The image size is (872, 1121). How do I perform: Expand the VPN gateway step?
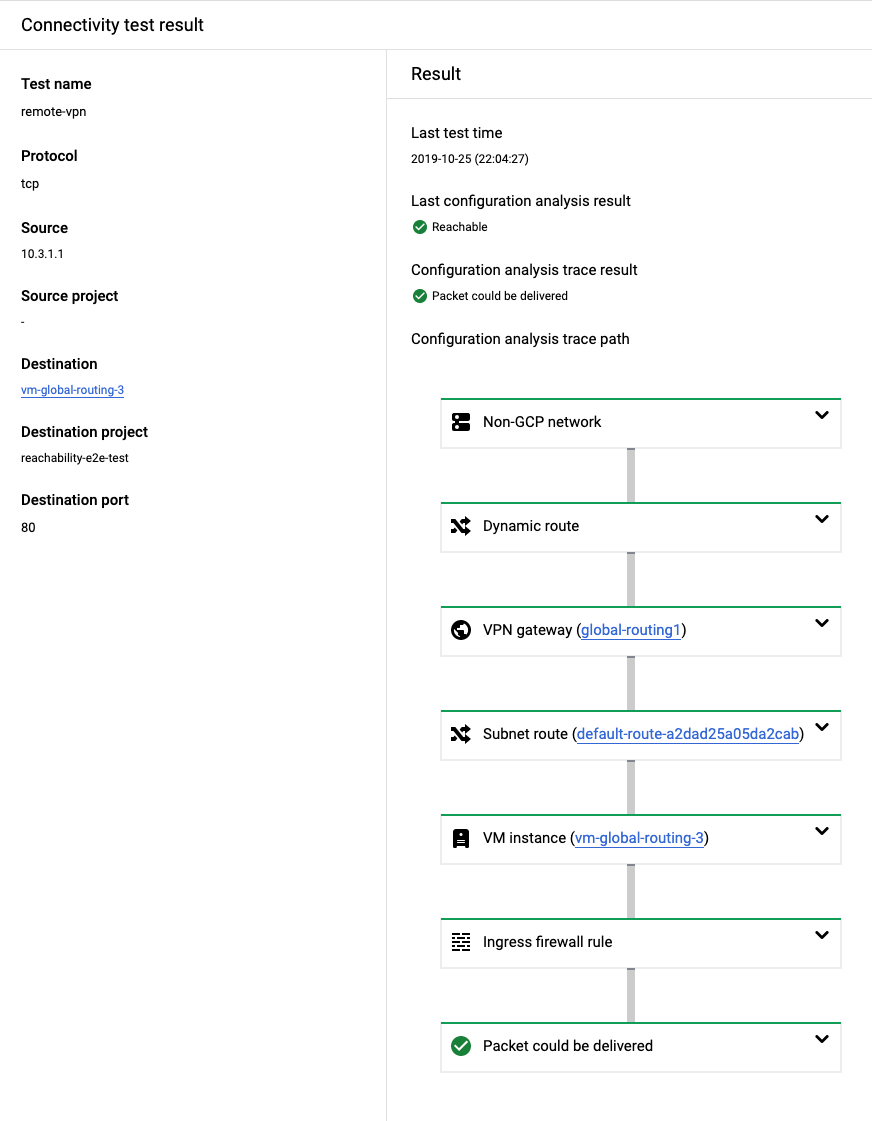click(x=822, y=623)
